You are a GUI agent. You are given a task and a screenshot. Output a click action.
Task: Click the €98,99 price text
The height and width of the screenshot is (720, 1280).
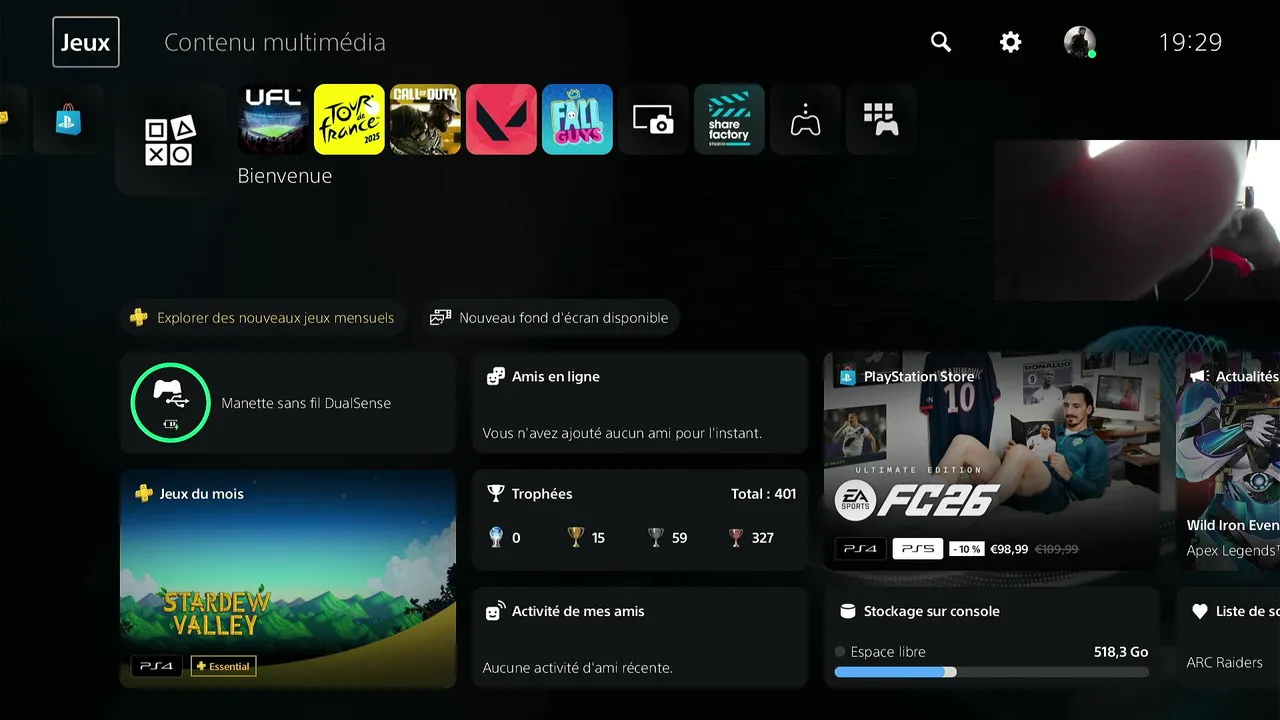1009,549
